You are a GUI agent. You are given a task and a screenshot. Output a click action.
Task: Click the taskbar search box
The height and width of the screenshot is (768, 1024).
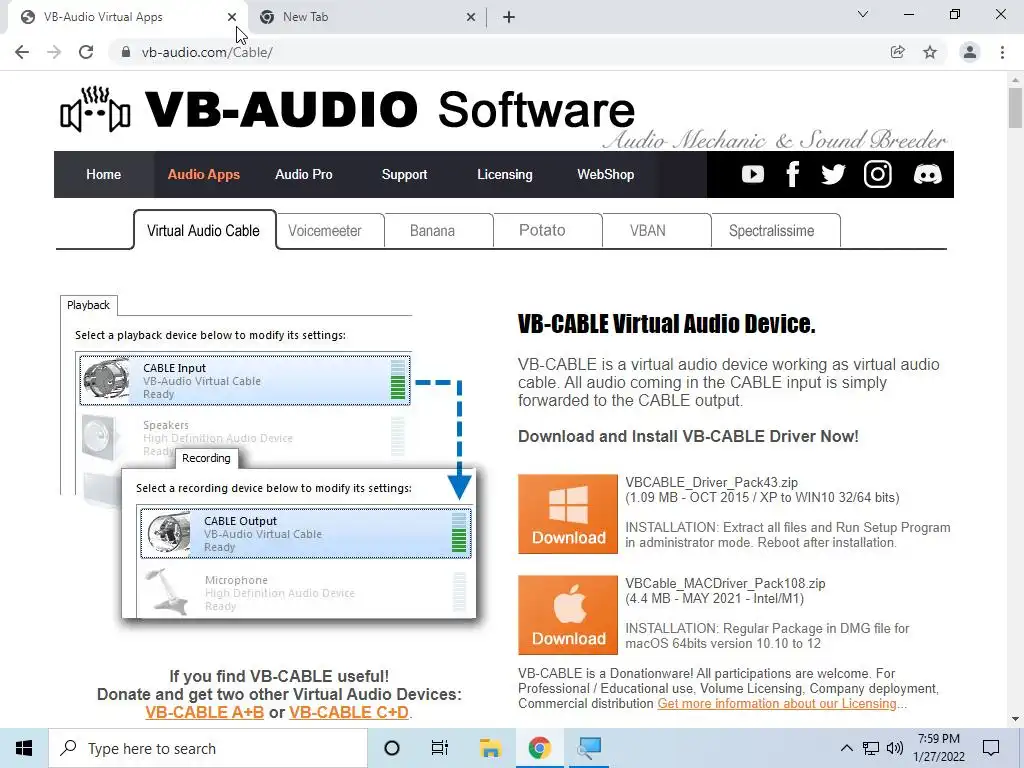tap(208, 748)
